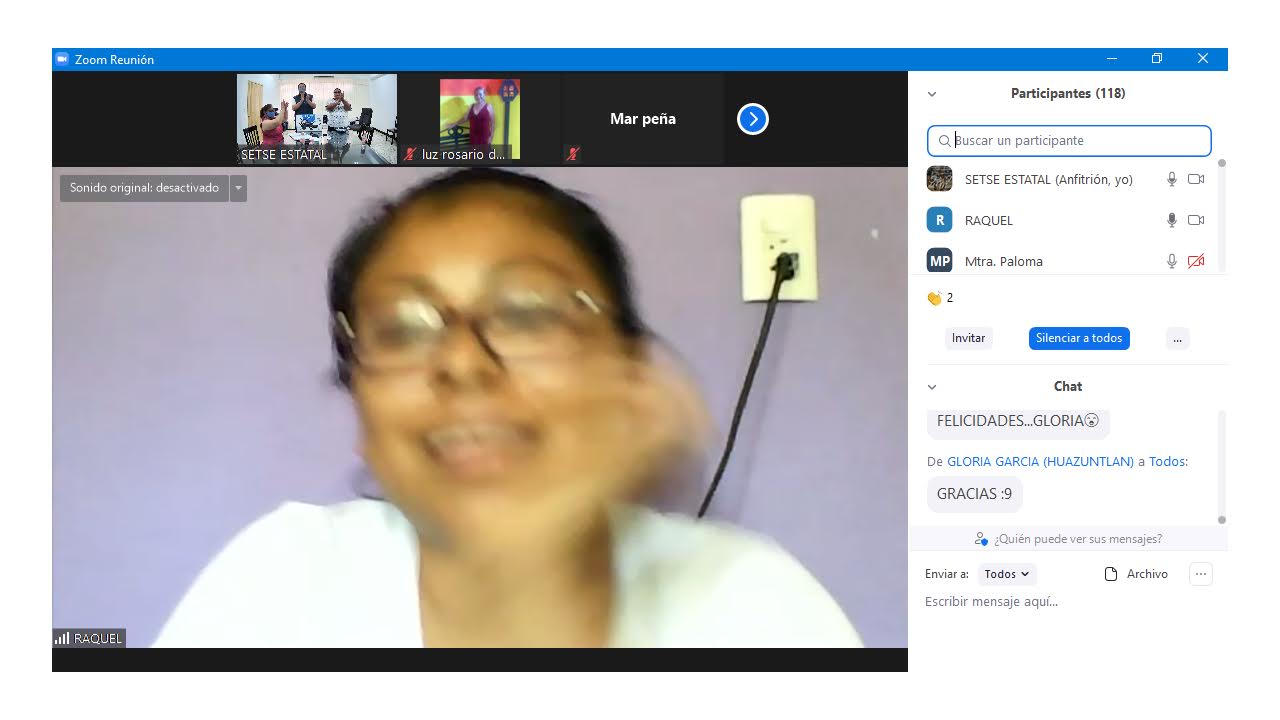1280x720 pixels.
Task: Focus the Buscar un participante search field
Action: 1069,141
